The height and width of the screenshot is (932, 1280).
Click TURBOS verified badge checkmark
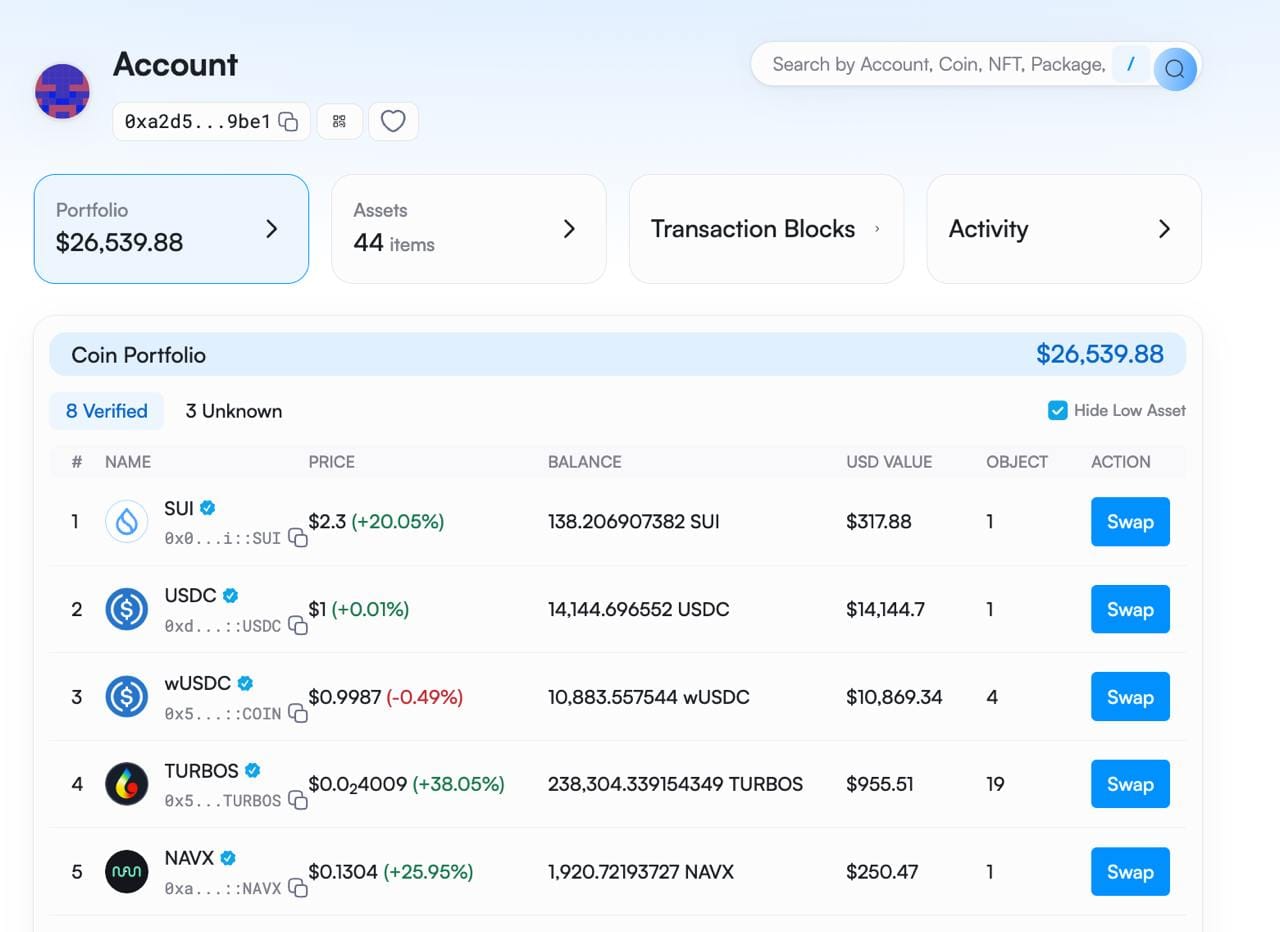click(253, 771)
